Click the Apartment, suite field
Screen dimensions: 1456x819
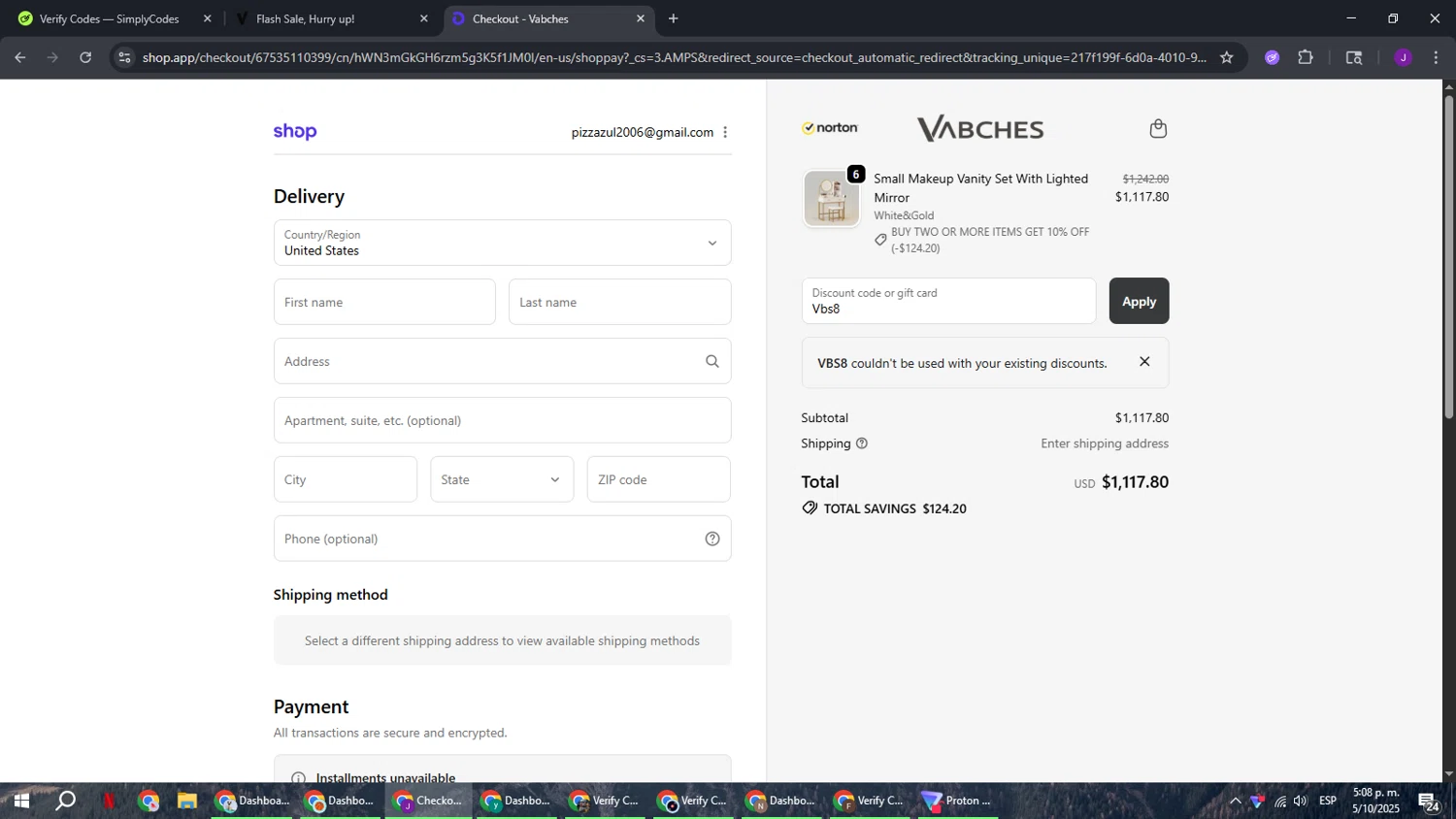tap(503, 420)
